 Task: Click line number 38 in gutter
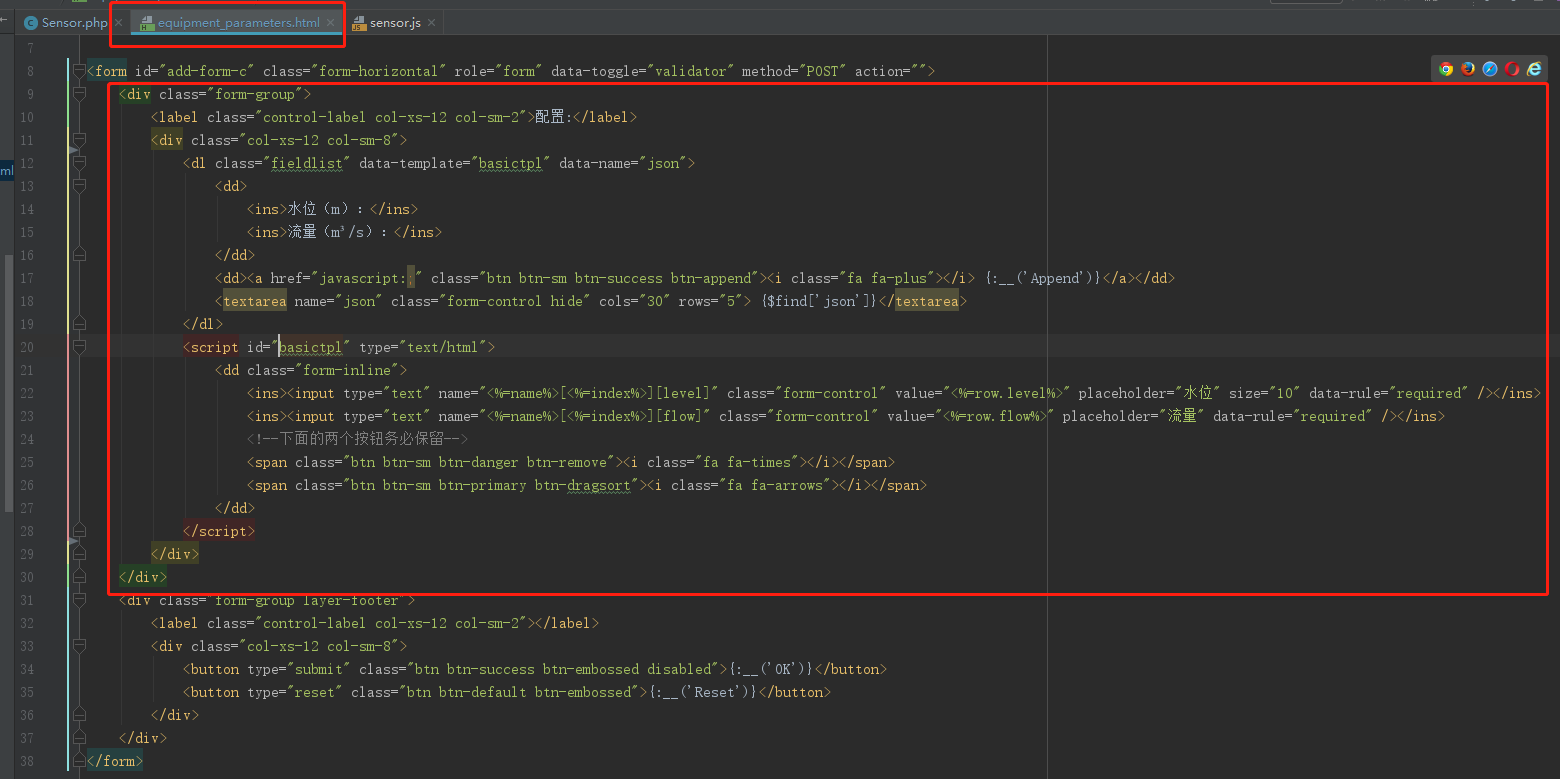[26, 761]
